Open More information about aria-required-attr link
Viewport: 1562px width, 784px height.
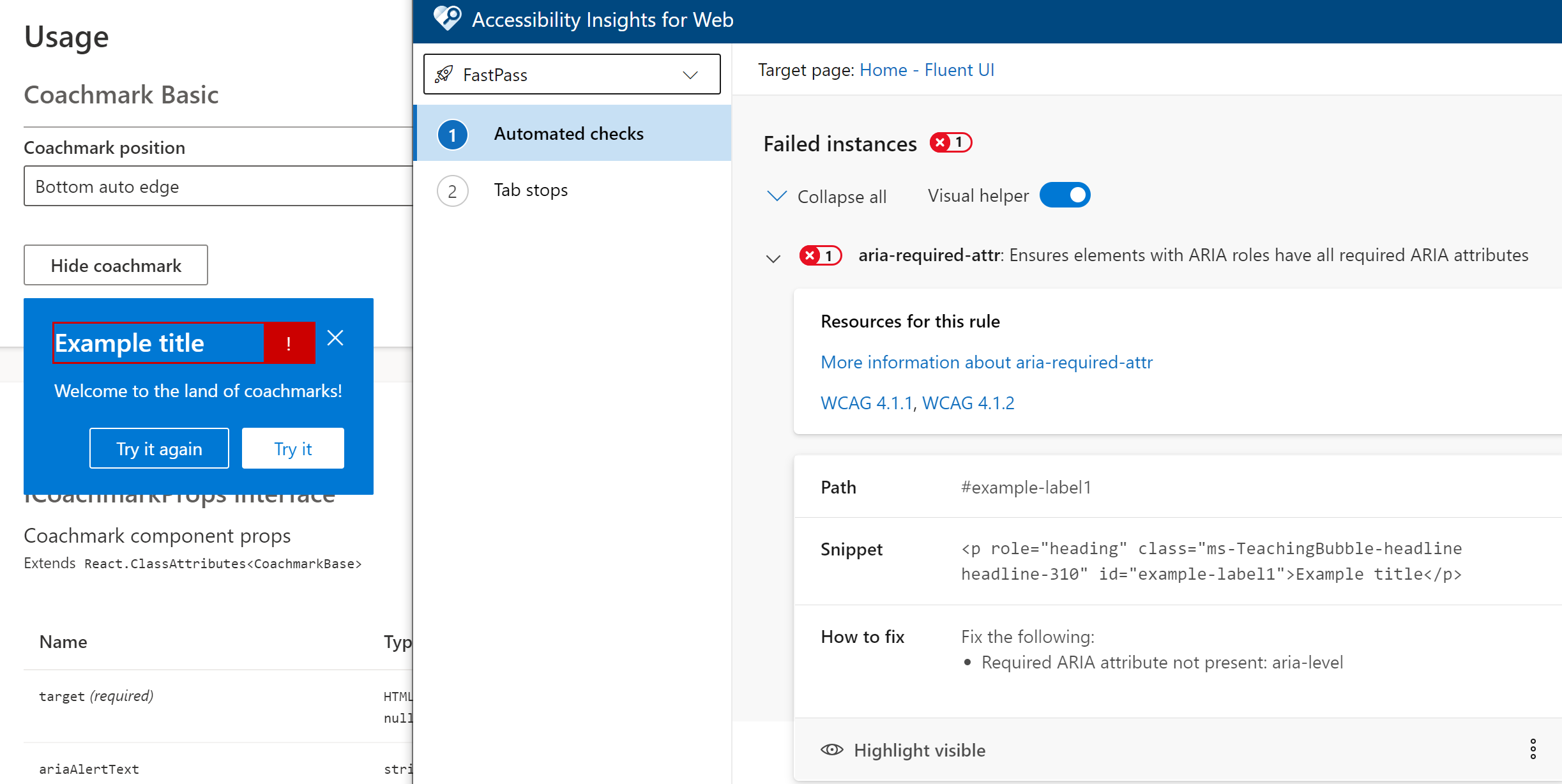click(986, 363)
